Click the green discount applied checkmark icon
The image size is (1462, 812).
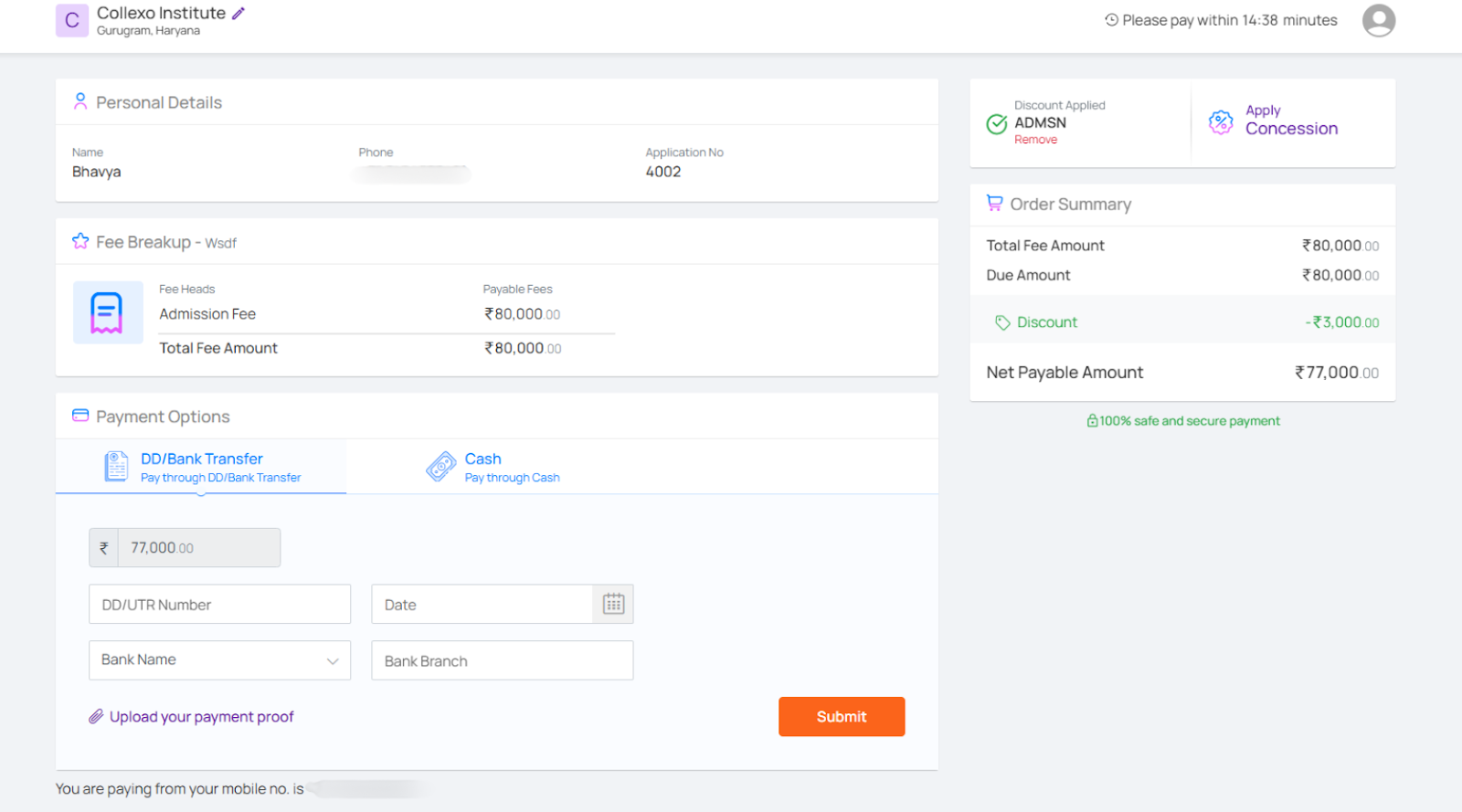click(x=997, y=124)
